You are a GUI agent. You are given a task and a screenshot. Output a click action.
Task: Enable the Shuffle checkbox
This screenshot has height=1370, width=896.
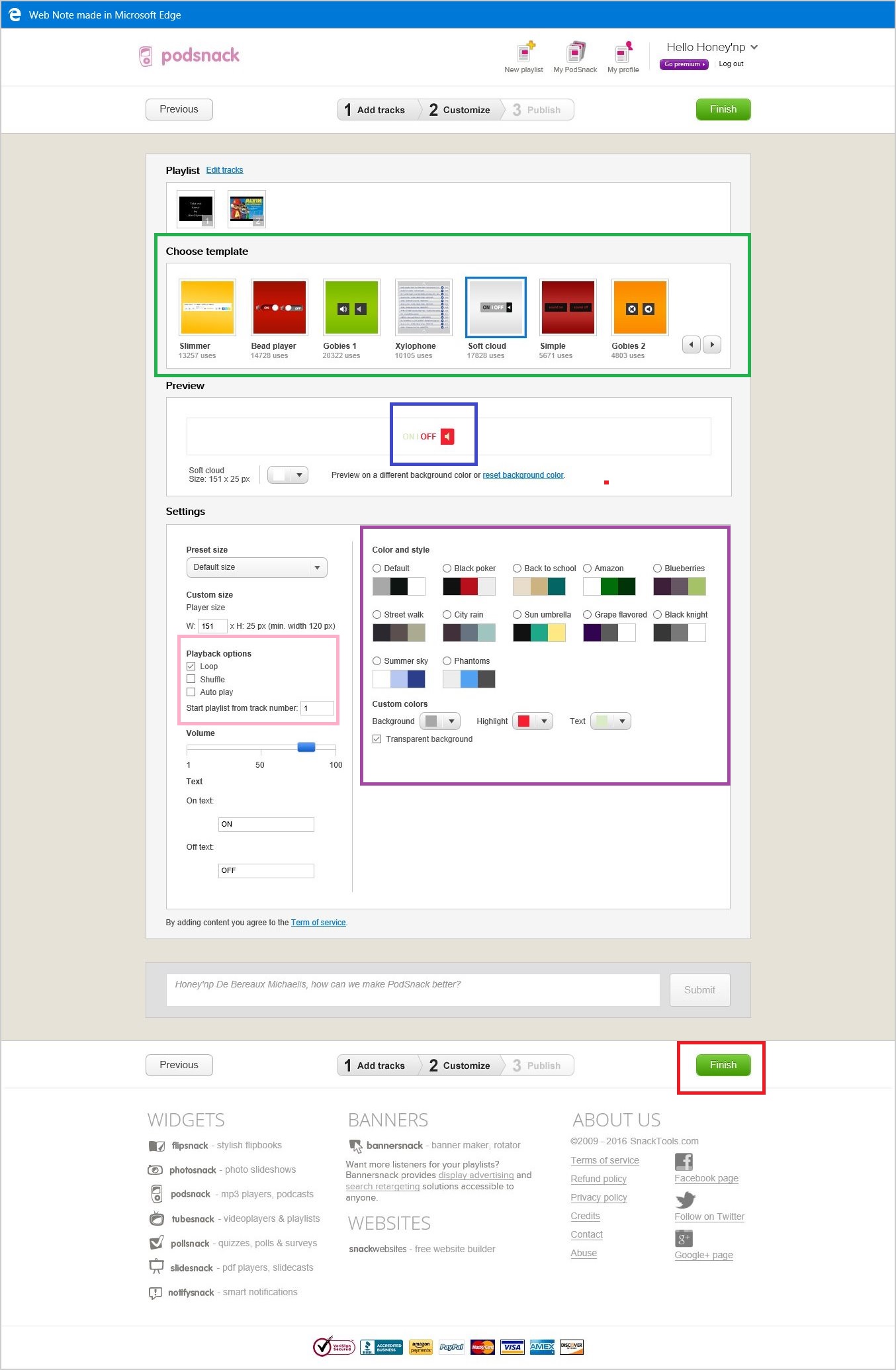[191, 679]
